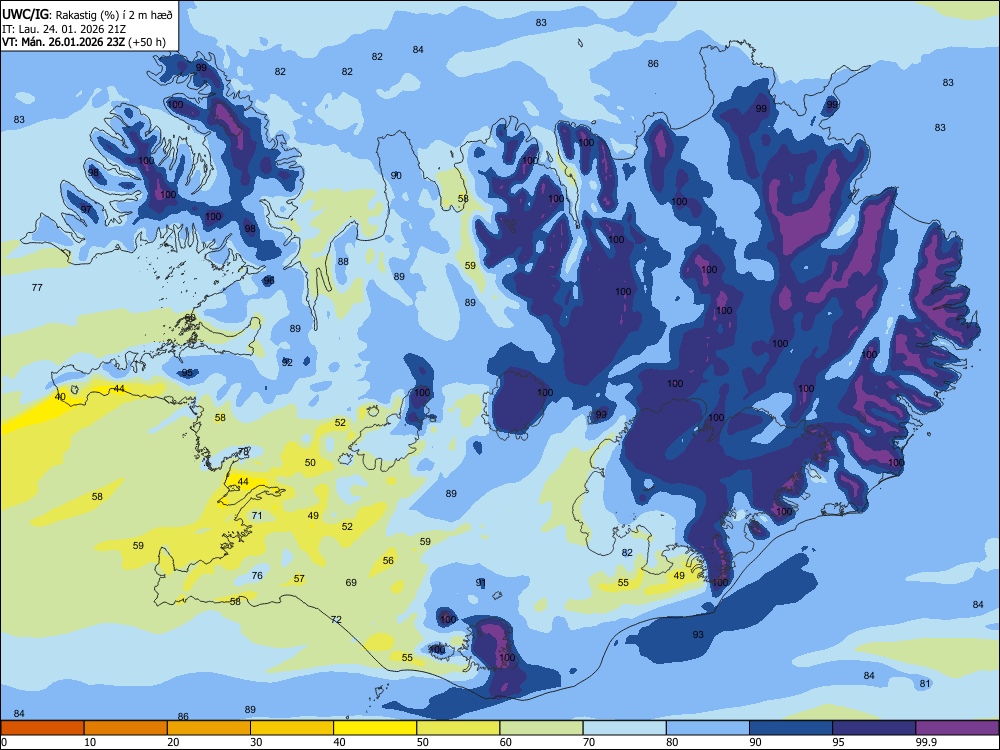This screenshot has height=750, width=1000.
Task: Select the pale blue 70–80 legend segment
Action: click(x=624, y=728)
